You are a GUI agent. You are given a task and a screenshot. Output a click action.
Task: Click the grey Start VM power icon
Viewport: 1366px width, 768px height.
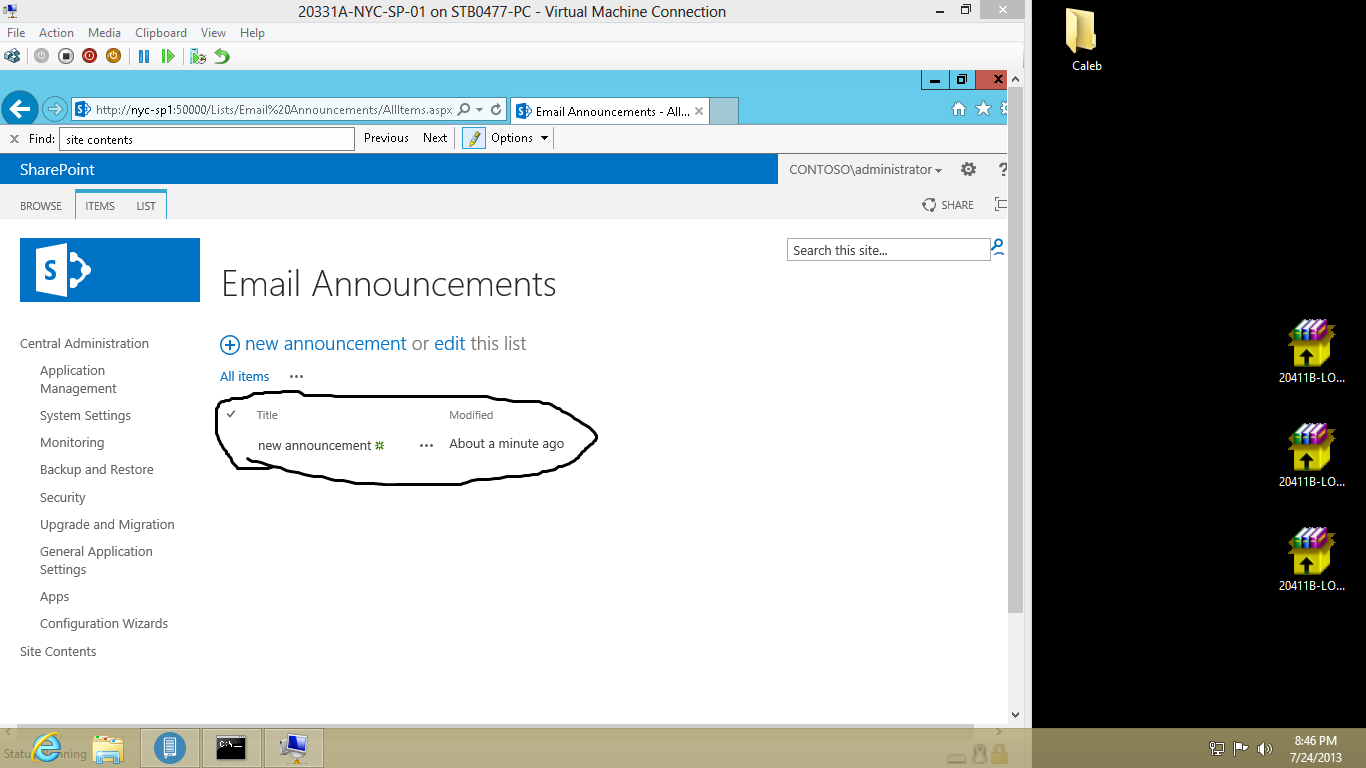coord(41,56)
